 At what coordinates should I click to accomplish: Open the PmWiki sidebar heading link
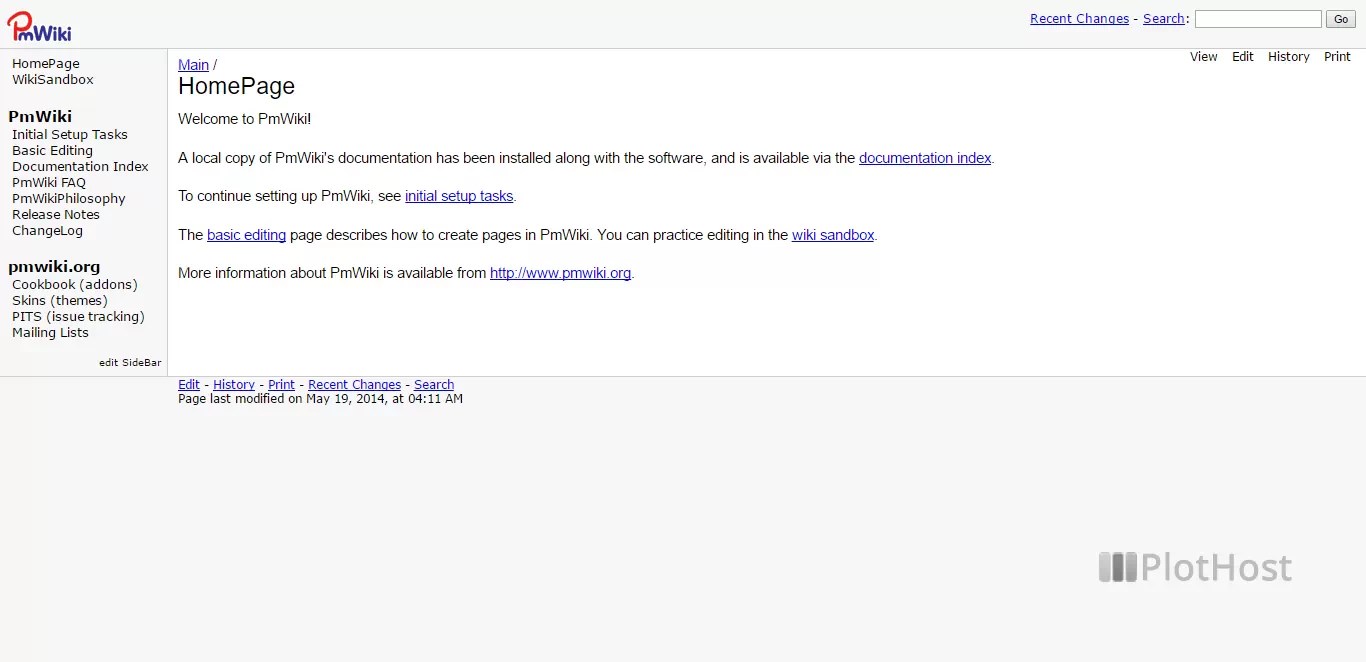tap(40, 116)
